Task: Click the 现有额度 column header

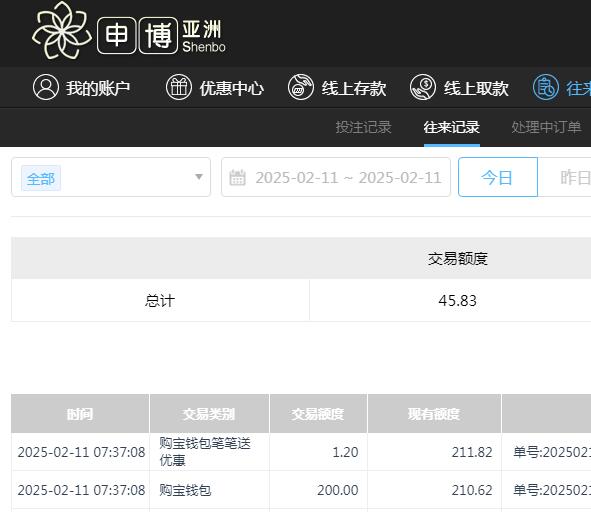Action: pyautogui.click(x=434, y=414)
